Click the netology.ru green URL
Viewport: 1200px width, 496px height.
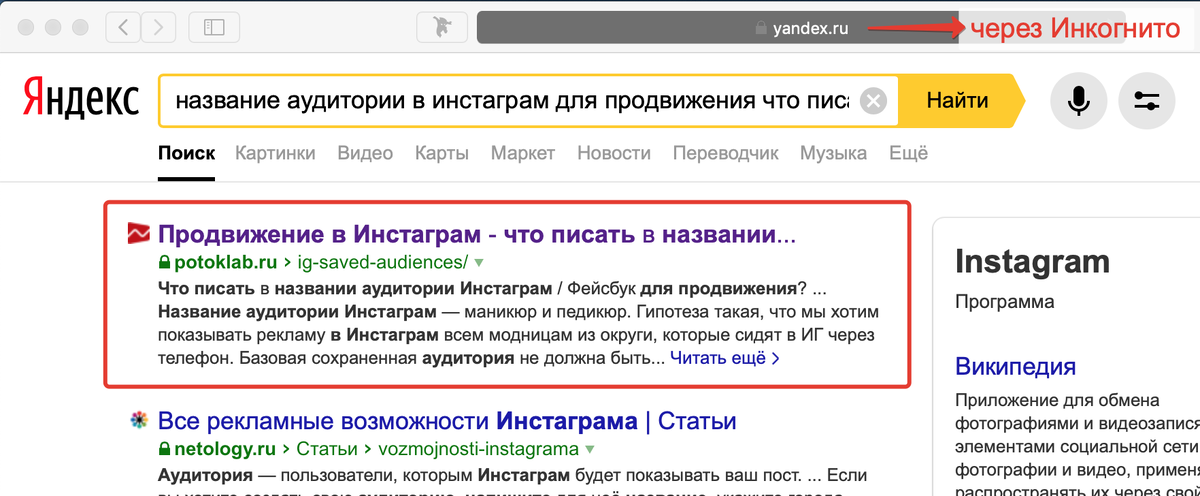pos(226,448)
